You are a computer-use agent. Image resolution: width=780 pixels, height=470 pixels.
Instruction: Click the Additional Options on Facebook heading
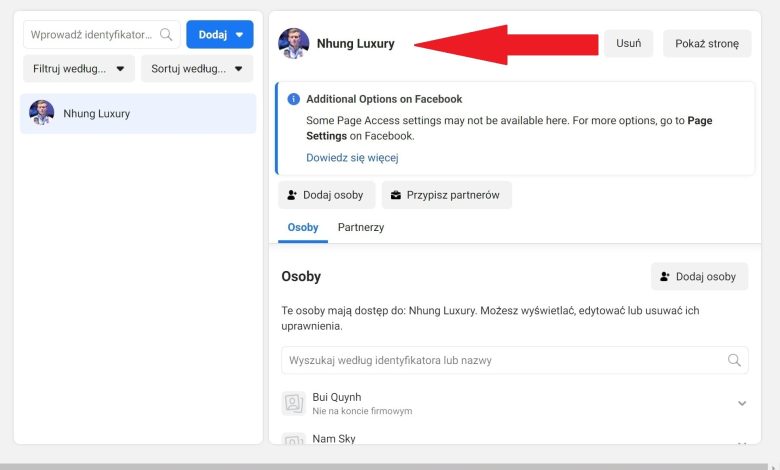click(384, 99)
